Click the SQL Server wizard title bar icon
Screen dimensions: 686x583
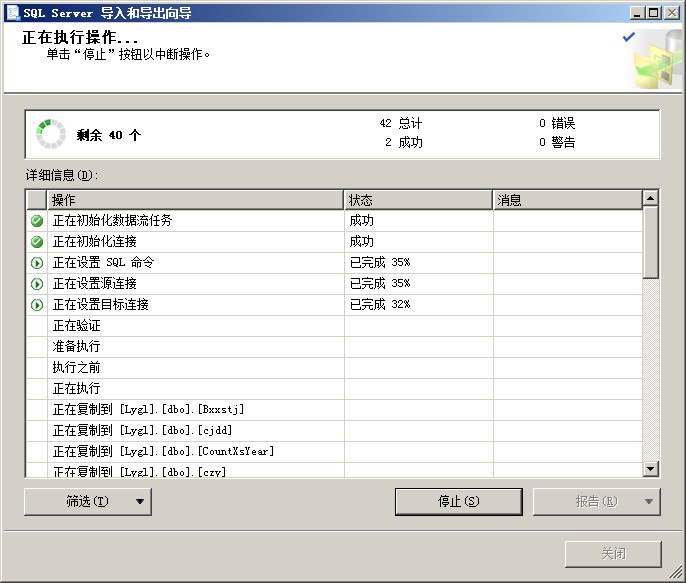tap(12, 12)
